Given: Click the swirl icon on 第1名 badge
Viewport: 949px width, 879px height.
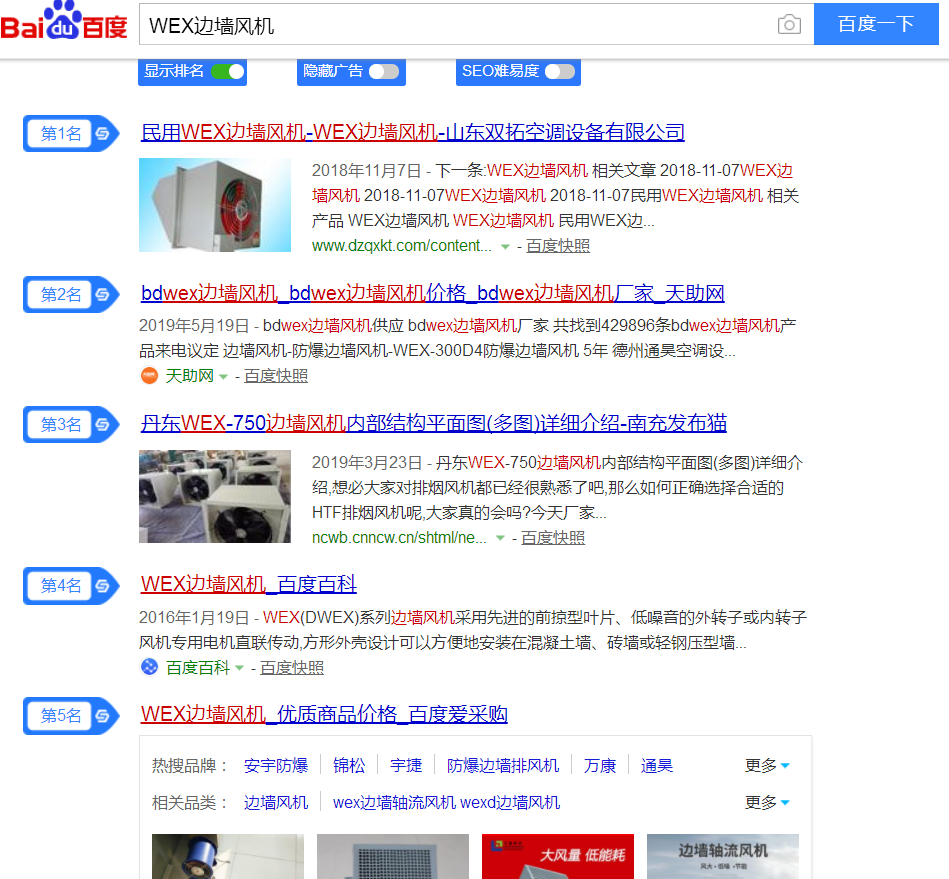Looking at the screenshot, I should (102, 133).
